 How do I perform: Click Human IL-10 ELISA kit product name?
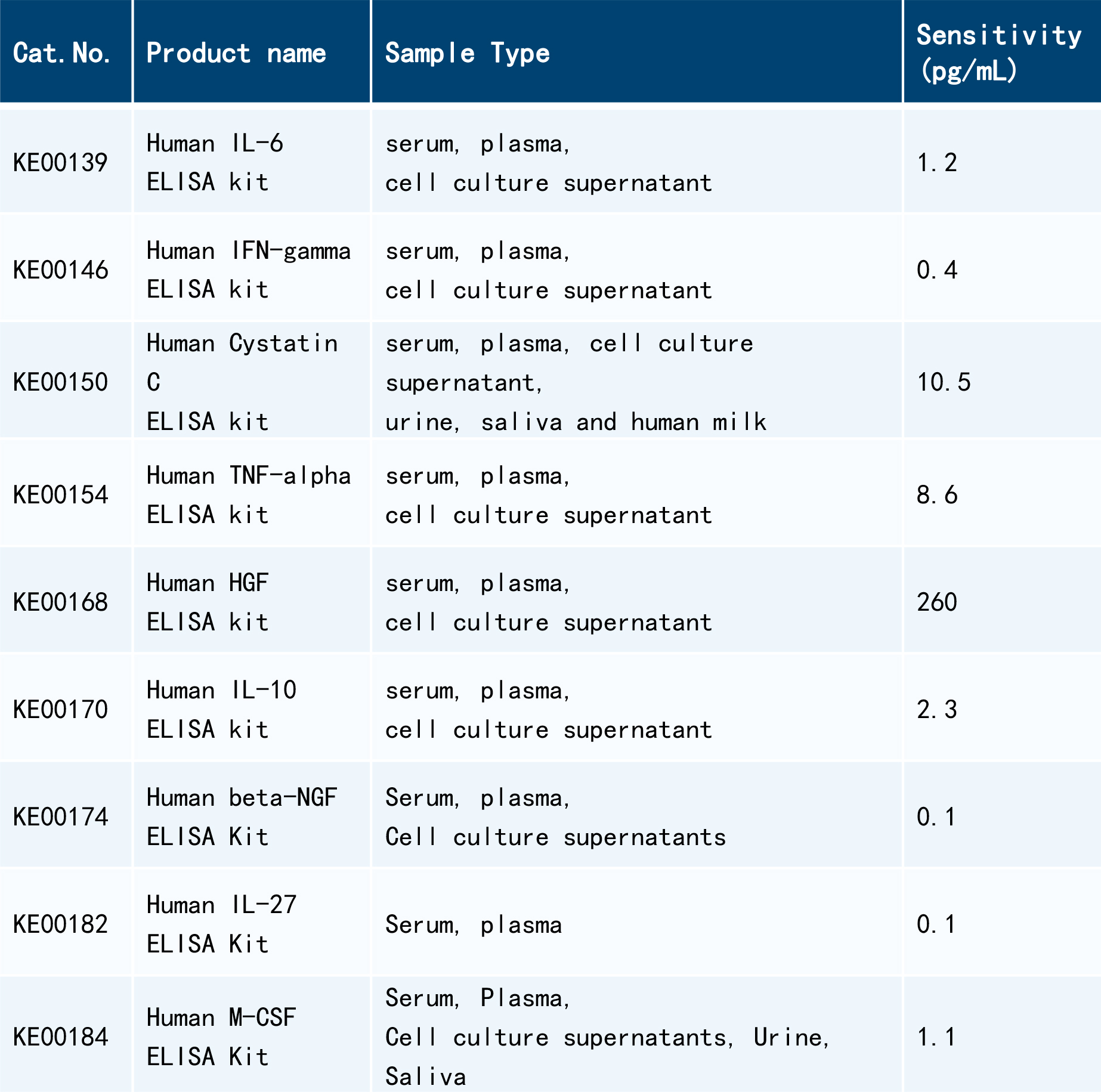tap(221, 710)
